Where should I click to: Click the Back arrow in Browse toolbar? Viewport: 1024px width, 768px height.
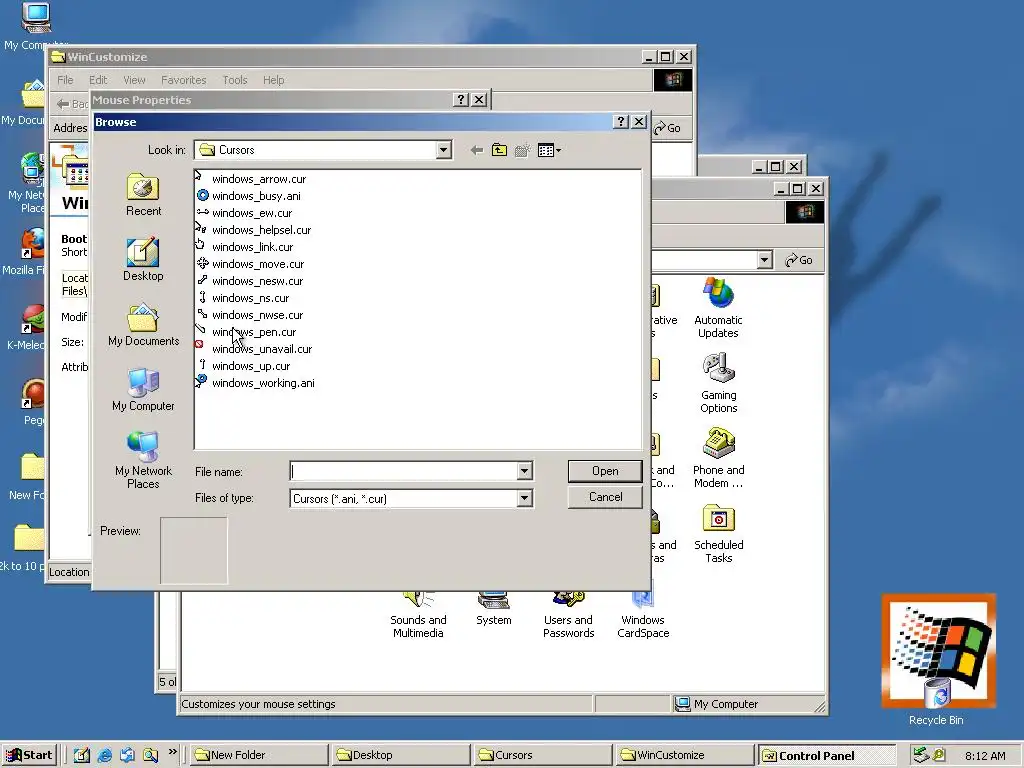coord(477,150)
